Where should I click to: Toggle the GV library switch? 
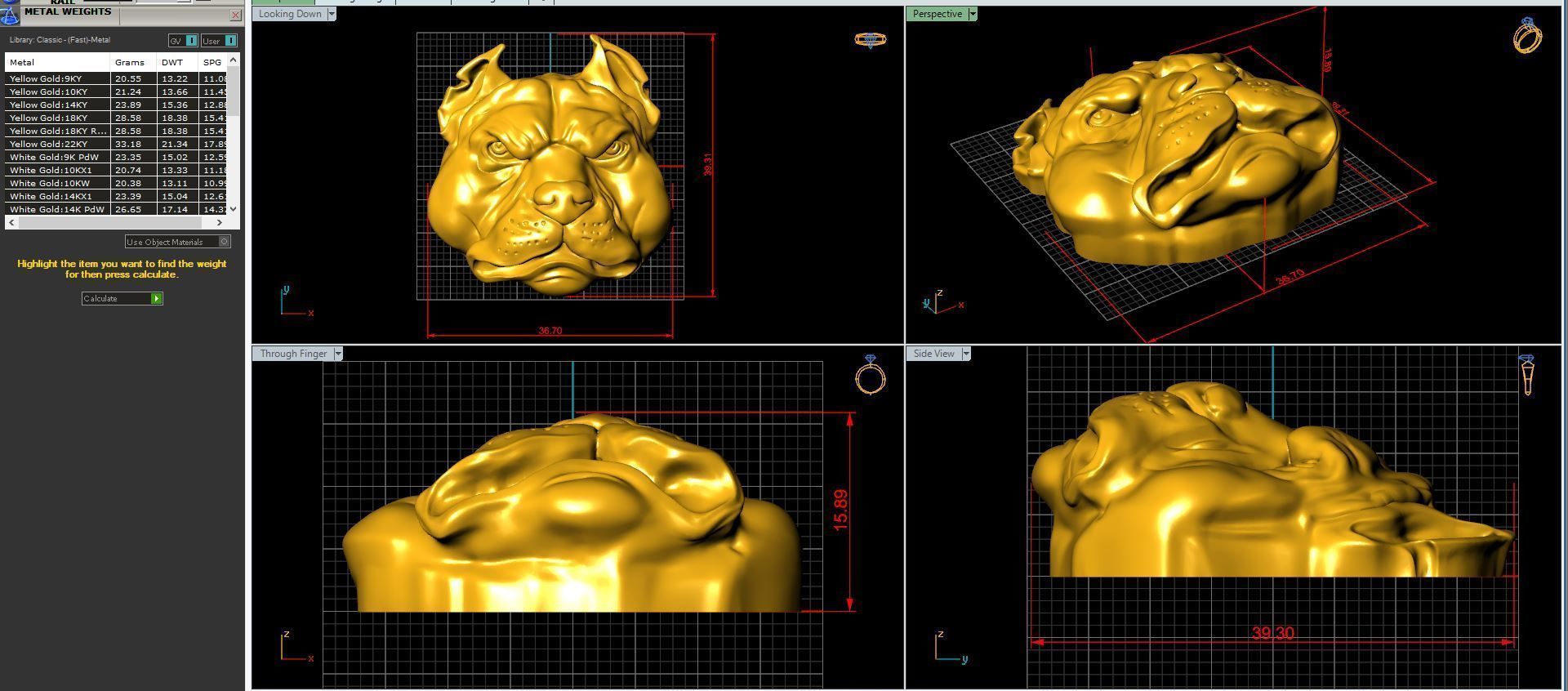183,41
